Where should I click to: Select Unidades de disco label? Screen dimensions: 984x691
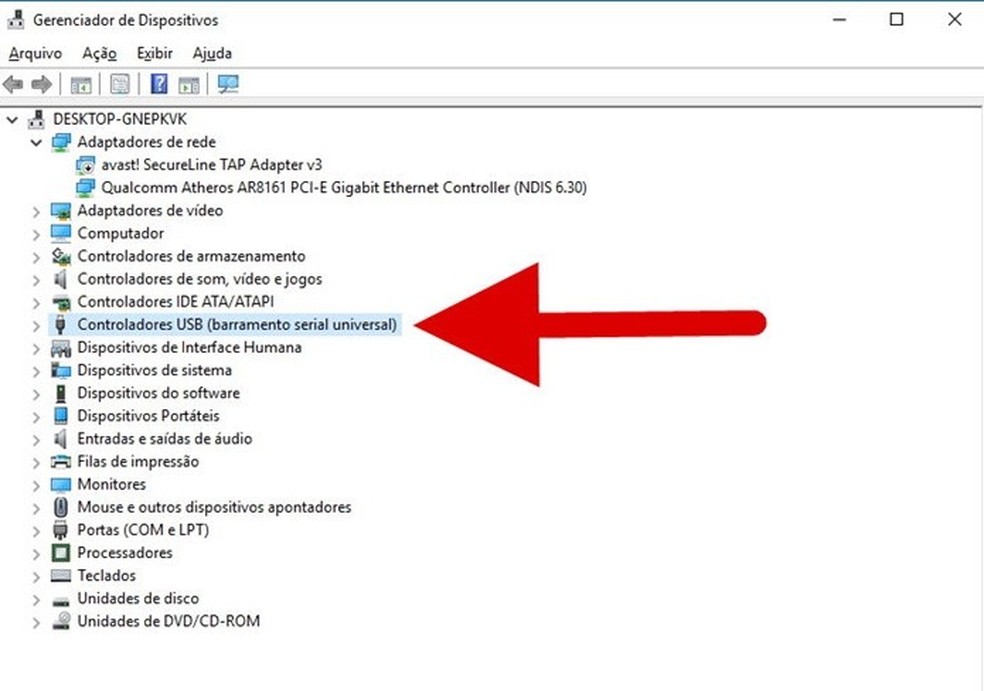pyautogui.click(x=138, y=599)
